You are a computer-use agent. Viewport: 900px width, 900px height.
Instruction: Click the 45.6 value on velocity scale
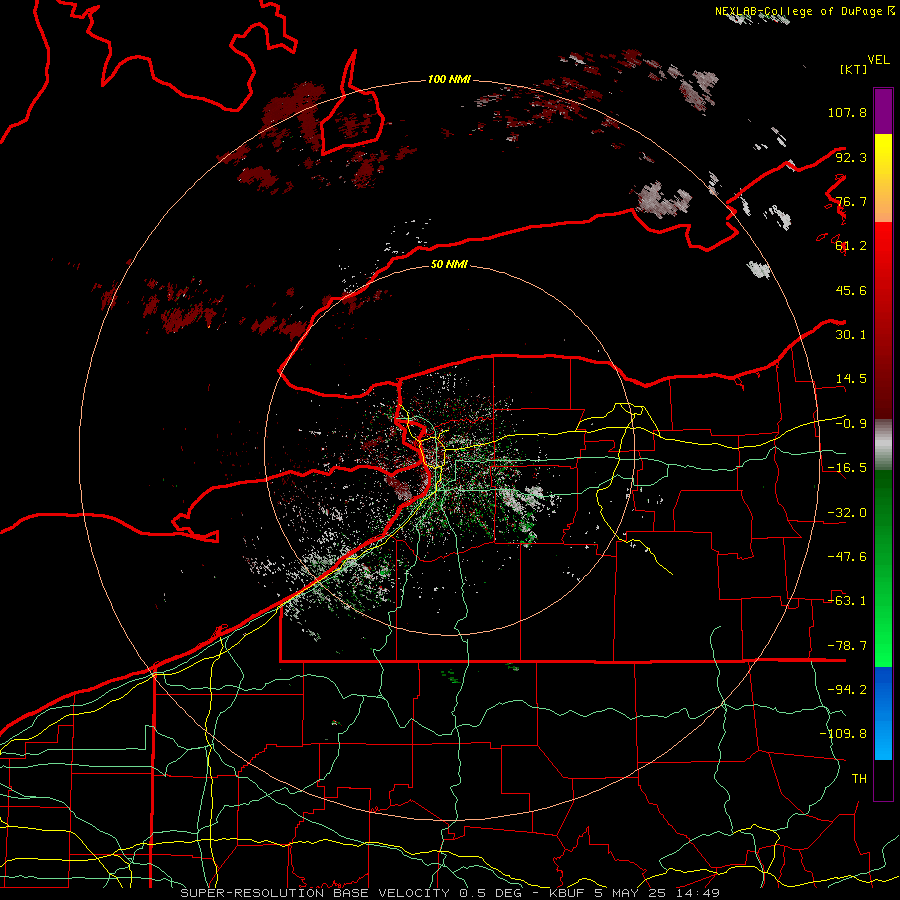pyautogui.click(x=851, y=290)
